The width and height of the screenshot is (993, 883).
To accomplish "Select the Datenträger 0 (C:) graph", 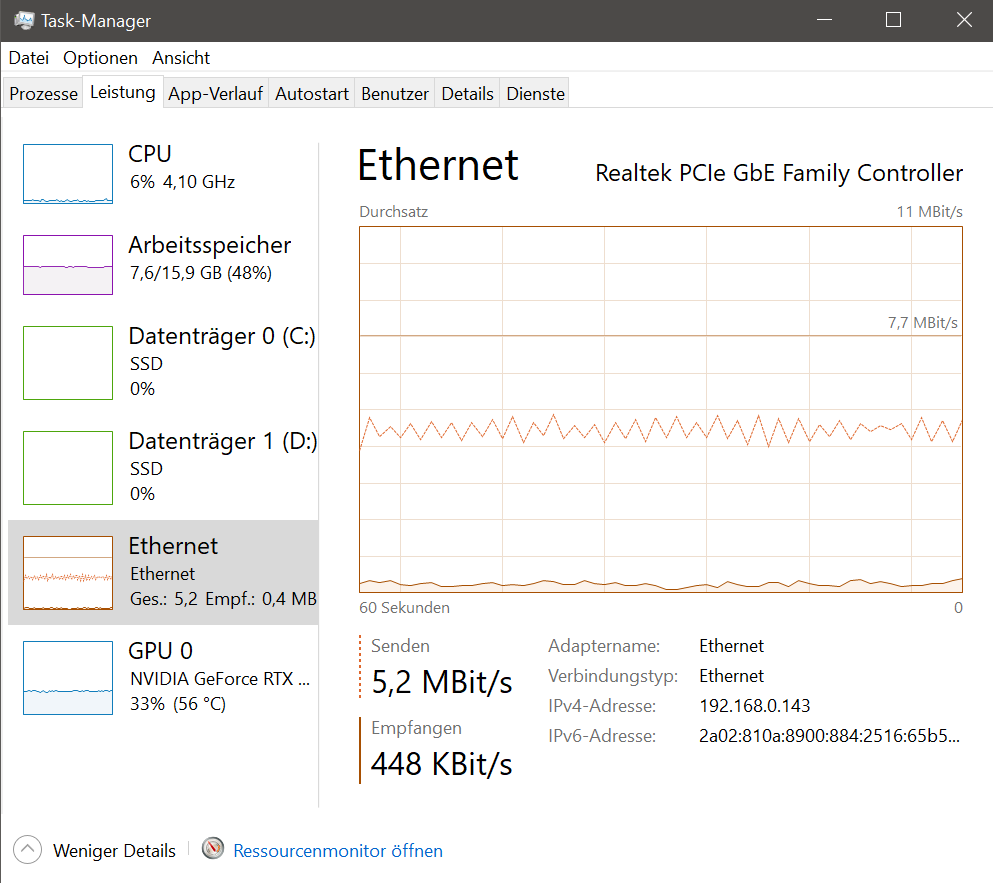I will pyautogui.click(x=68, y=363).
